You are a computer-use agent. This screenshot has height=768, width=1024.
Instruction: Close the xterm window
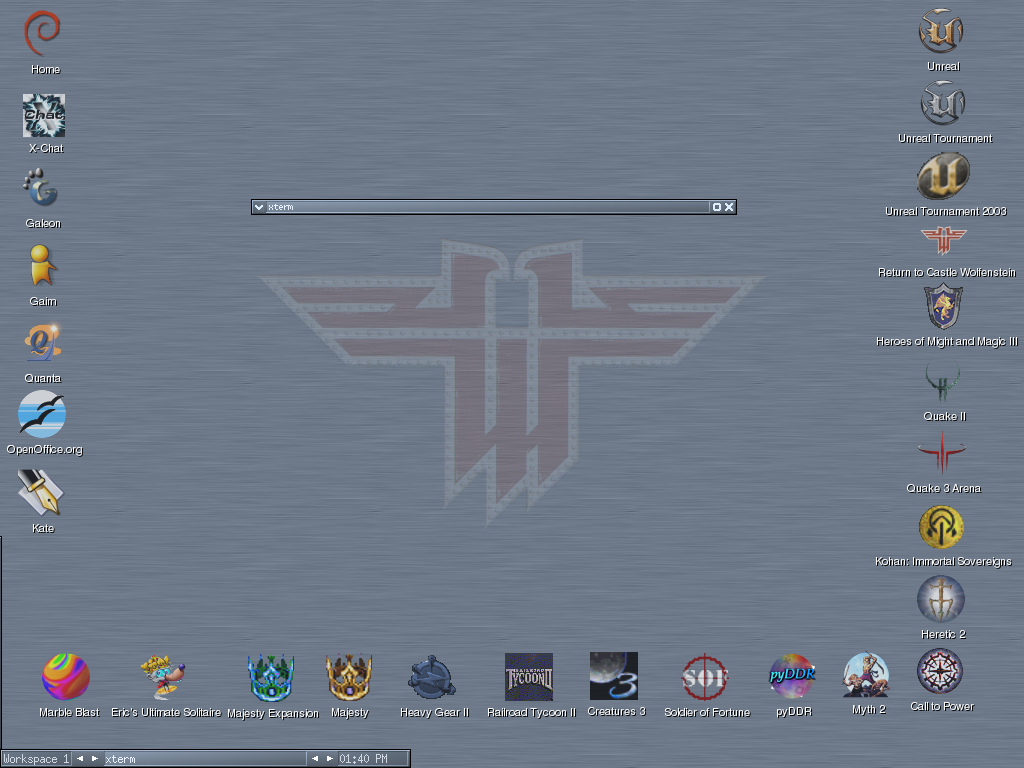(x=729, y=207)
